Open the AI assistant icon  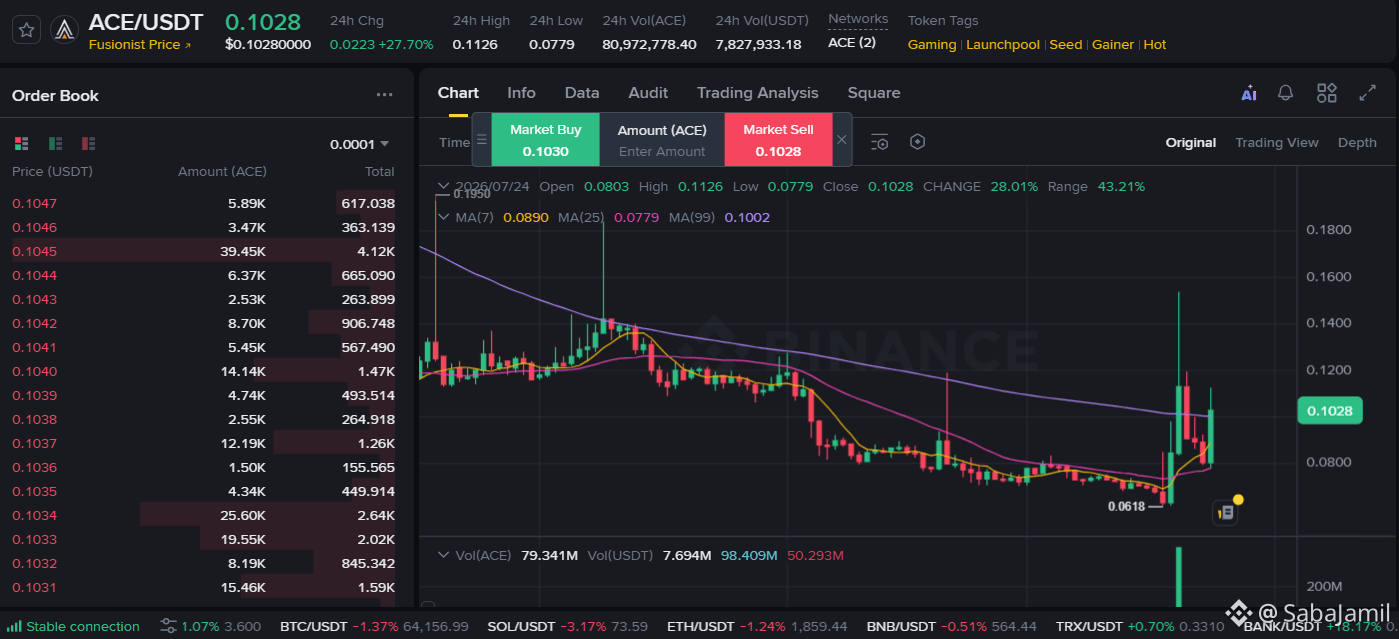point(1249,93)
